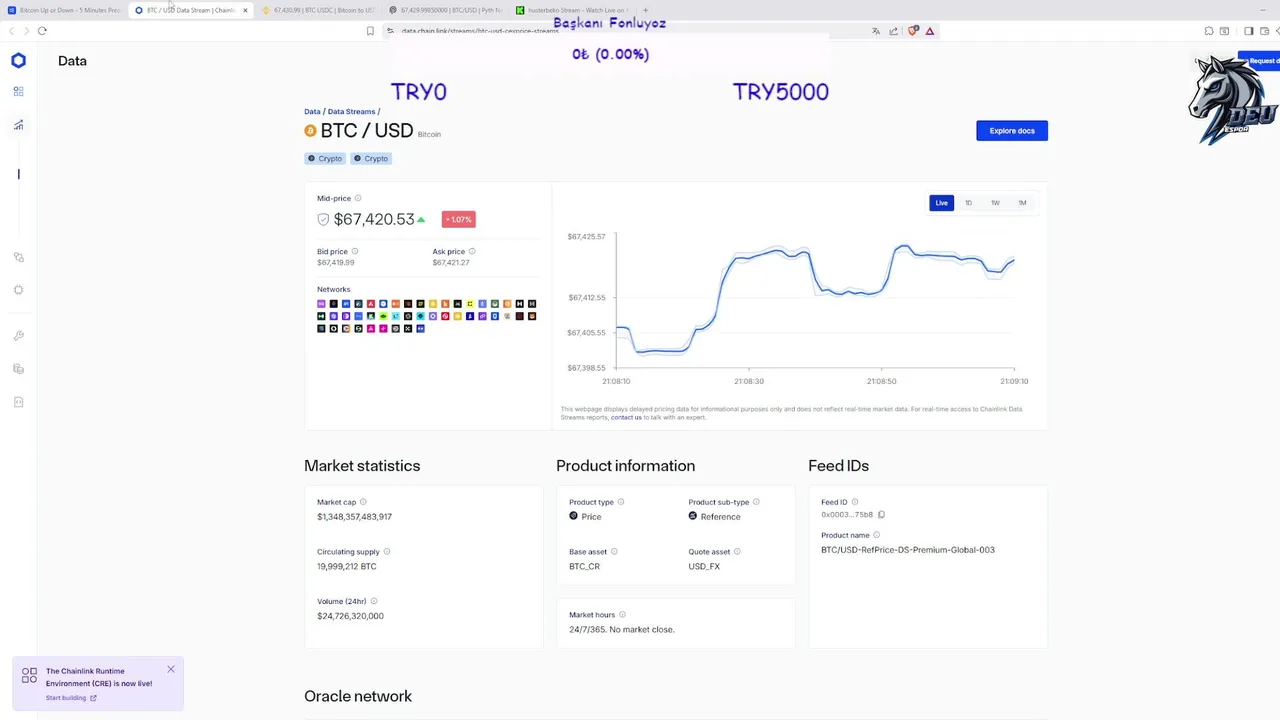1280x720 pixels.
Task: Open the code file icon in sidebar
Action: click(18, 402)
